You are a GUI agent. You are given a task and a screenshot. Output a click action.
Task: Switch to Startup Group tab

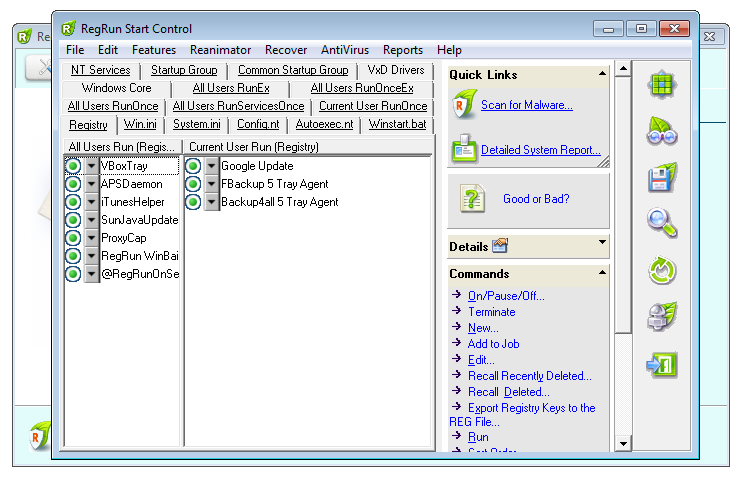pos(184,70)
